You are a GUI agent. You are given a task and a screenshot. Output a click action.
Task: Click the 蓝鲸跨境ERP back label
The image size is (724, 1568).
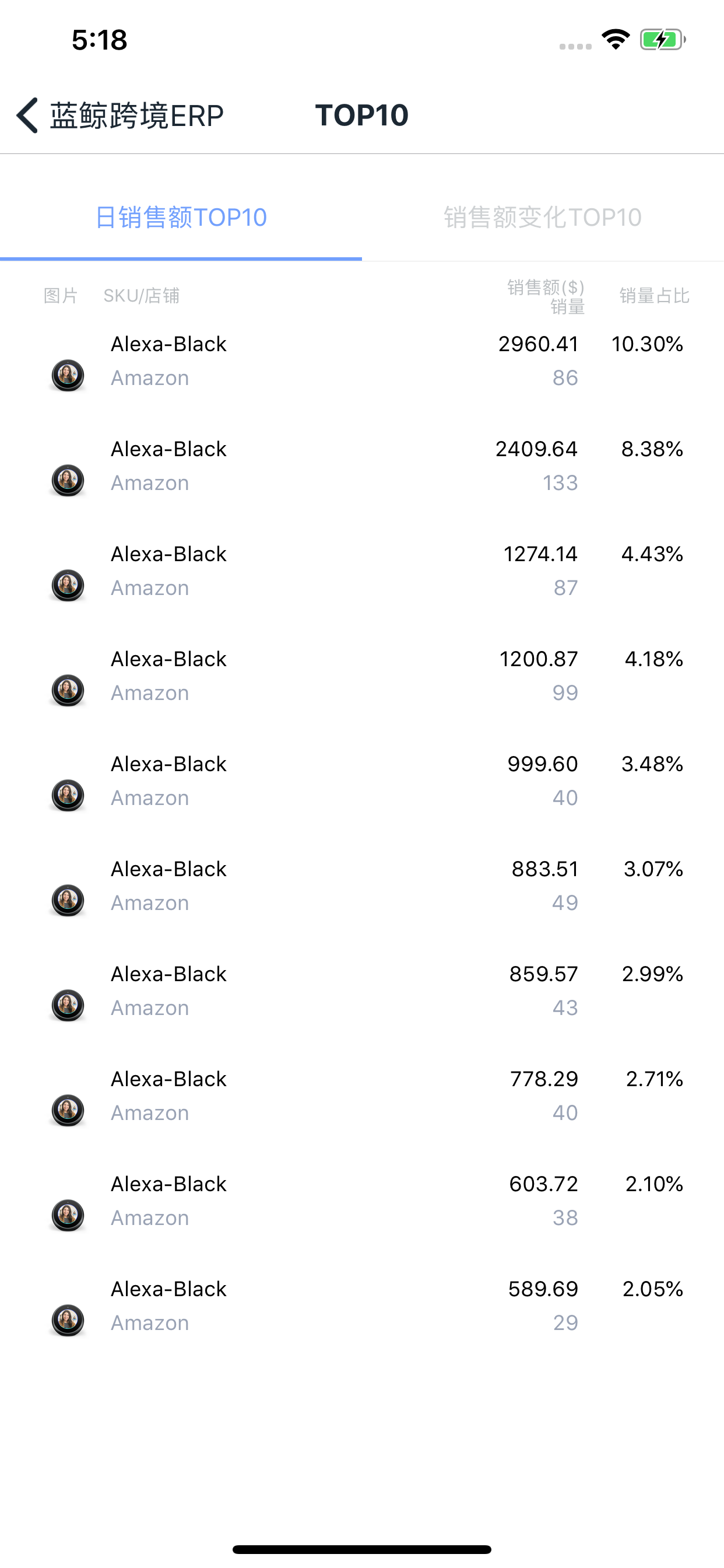137,115
